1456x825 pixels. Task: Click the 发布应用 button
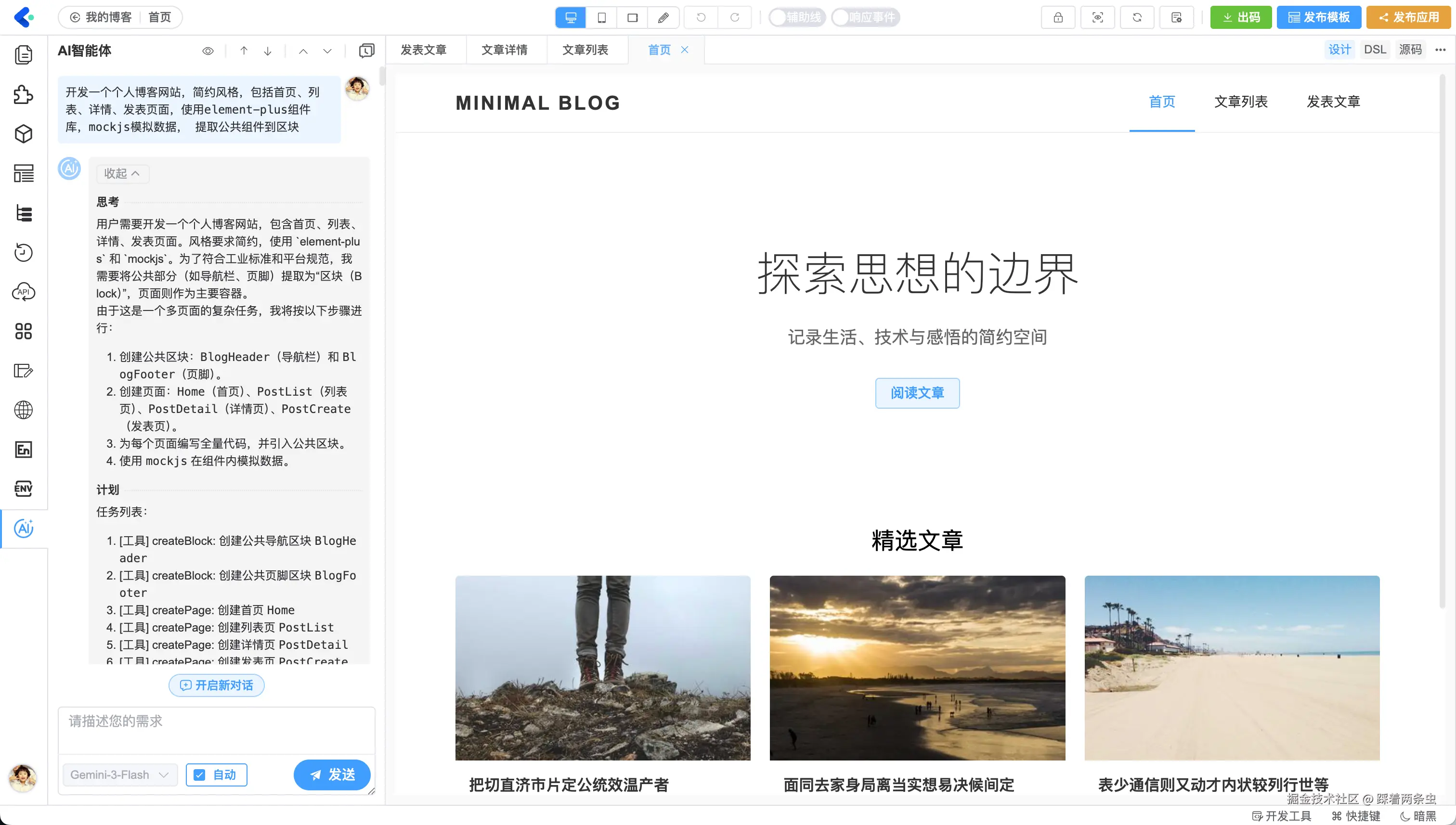pos(1408,17)
